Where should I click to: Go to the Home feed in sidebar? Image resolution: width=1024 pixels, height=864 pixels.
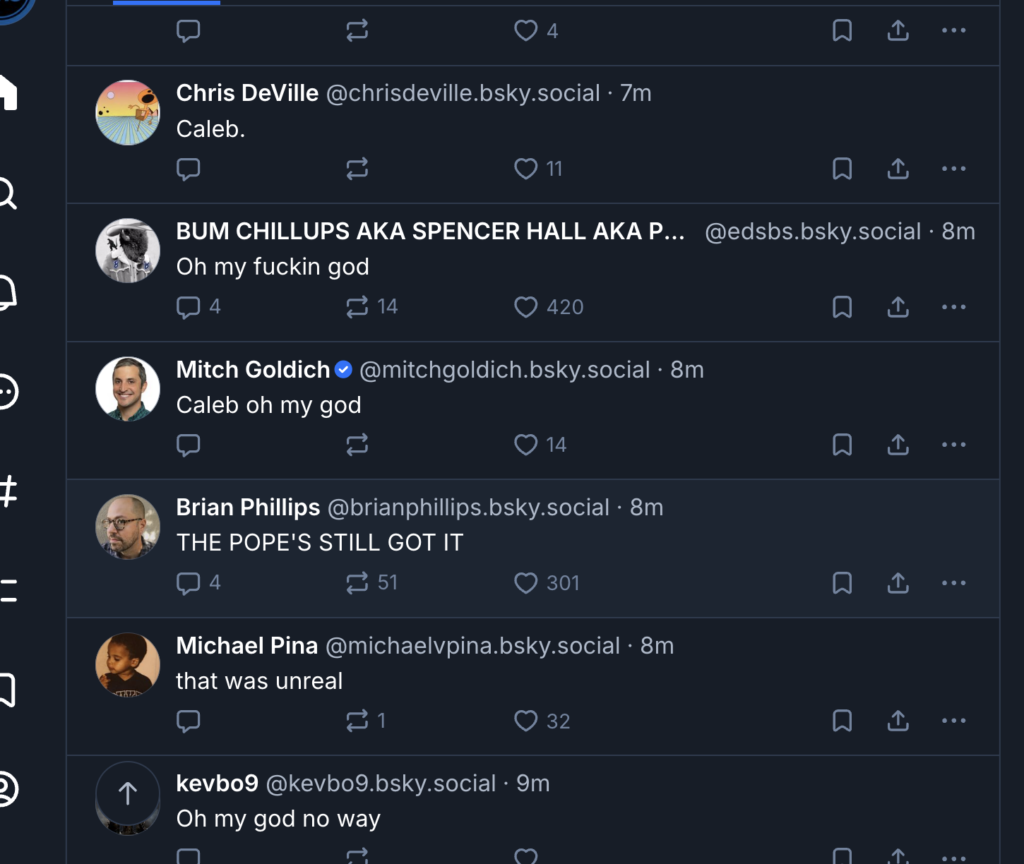pyautogui.click(x=6, y=92)
